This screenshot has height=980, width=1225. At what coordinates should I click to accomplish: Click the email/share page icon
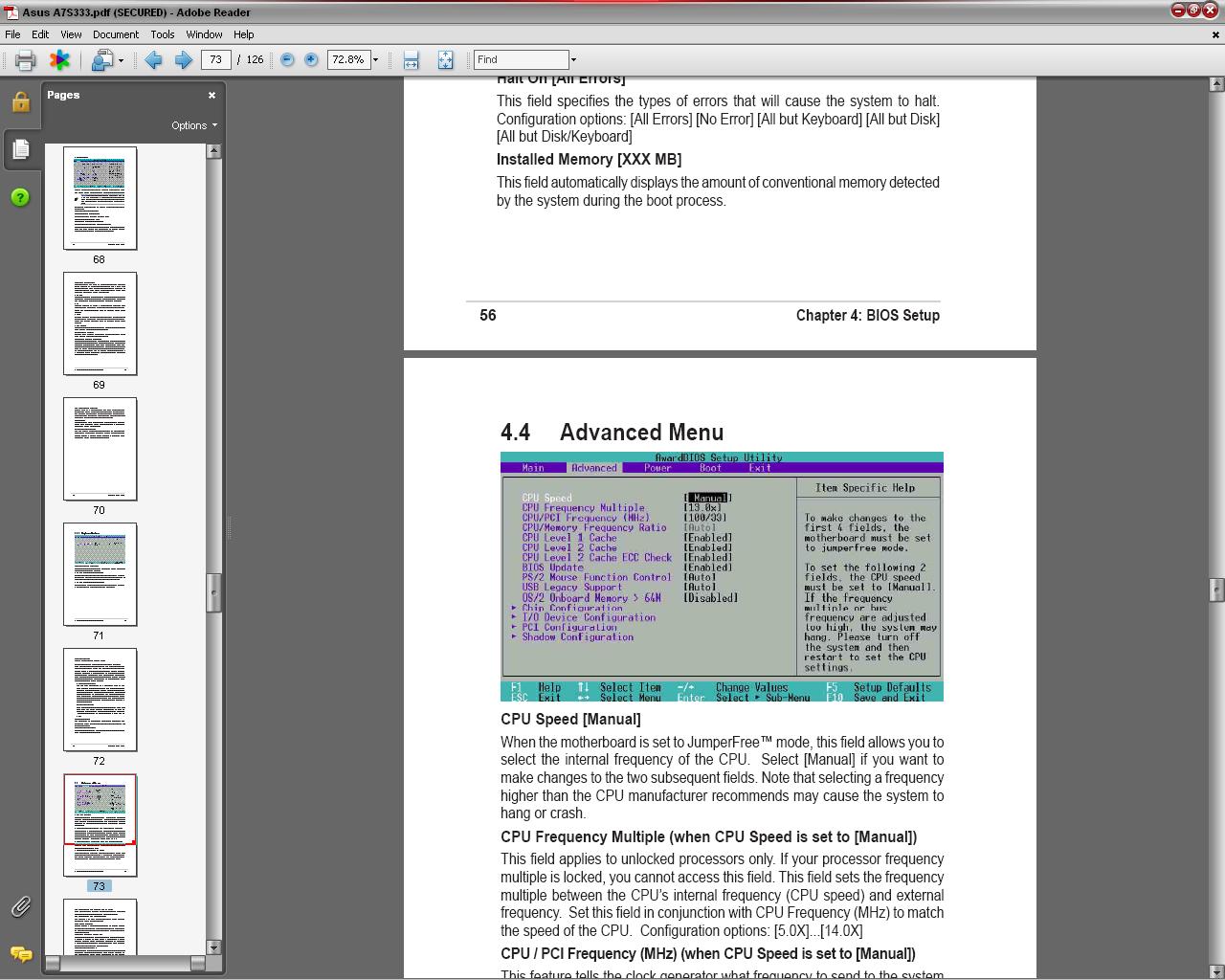(x=102, y=59)
